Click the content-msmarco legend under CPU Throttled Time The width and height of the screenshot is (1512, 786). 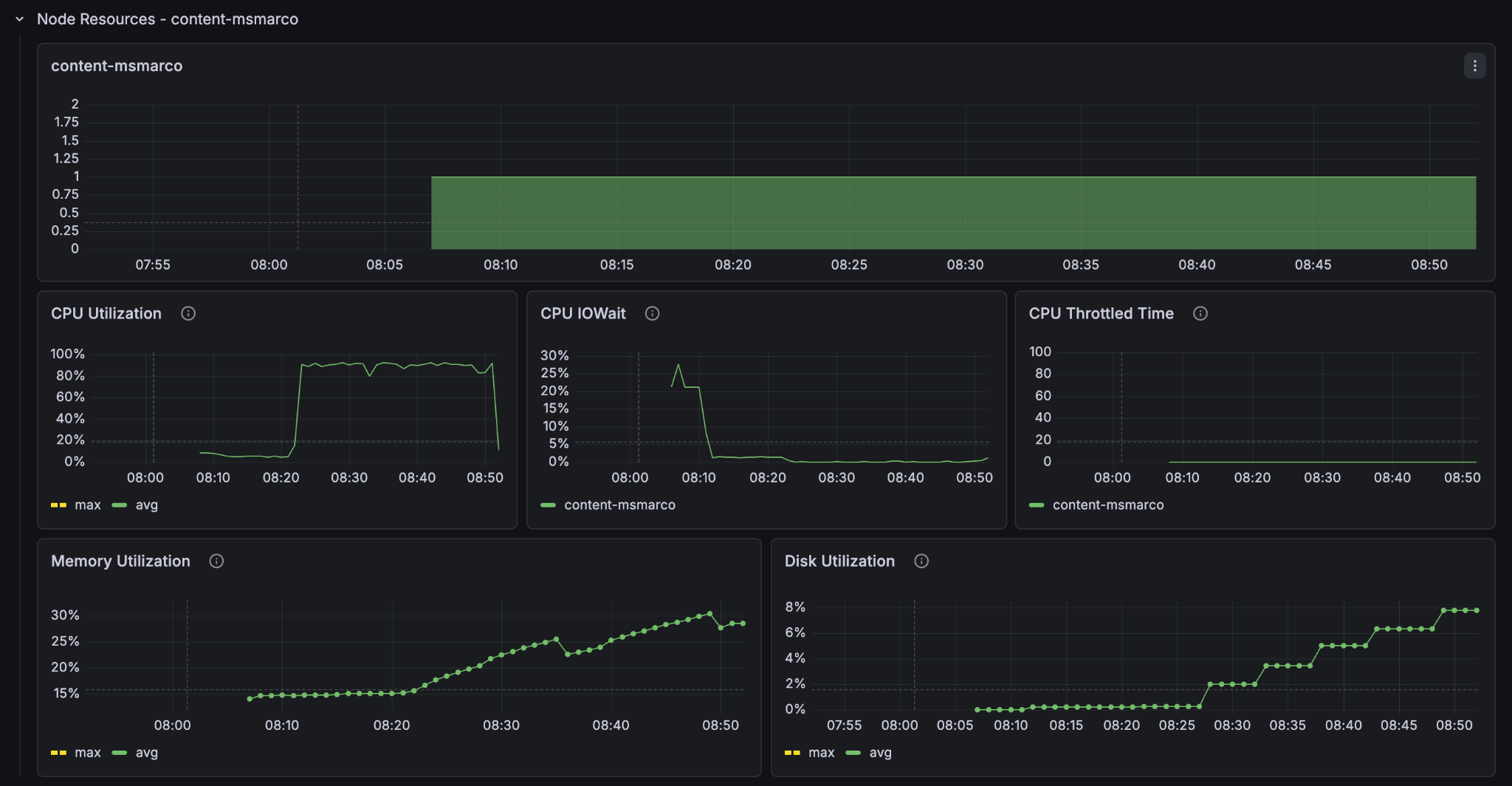click(x=1107, y=505)
